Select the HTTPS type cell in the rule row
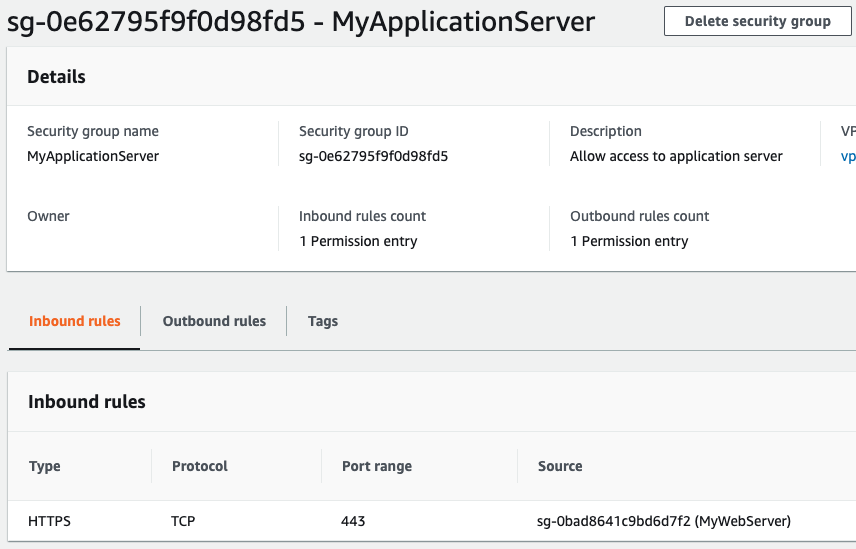Screen dimensions: 856x549 50,521
